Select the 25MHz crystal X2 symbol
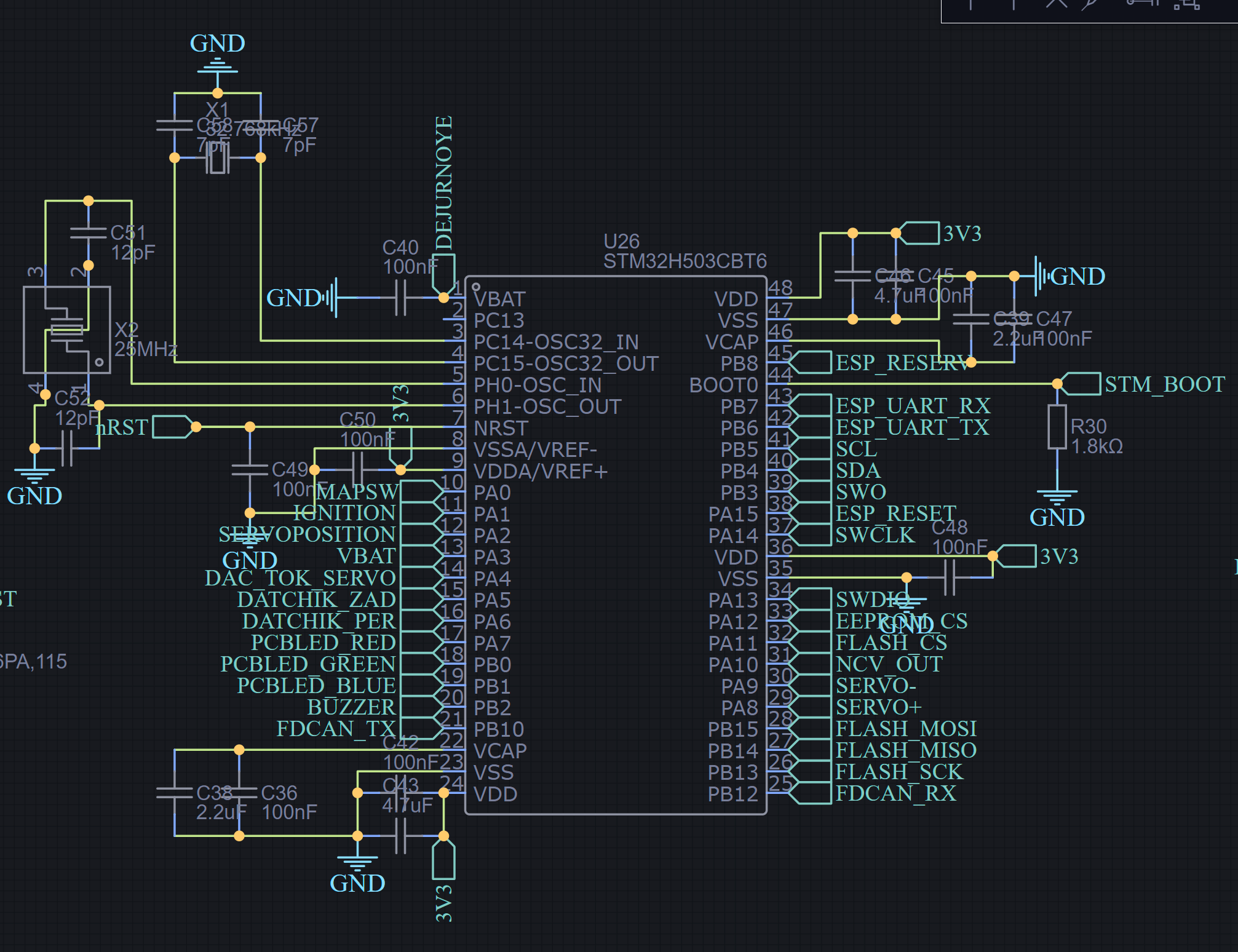This screenshot has height=952, width=1238. (x=66, y=330)
